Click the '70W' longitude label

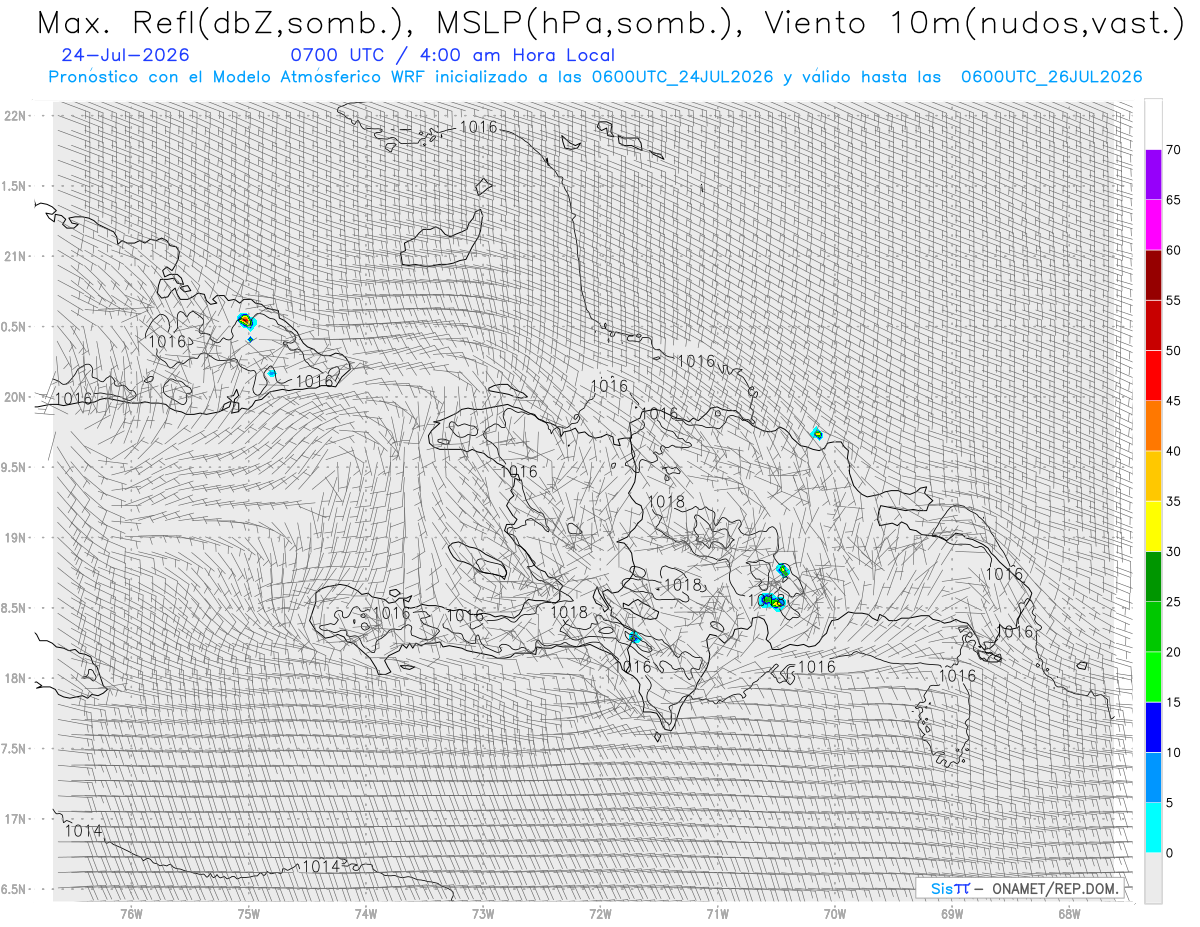[x=835, y=914]
